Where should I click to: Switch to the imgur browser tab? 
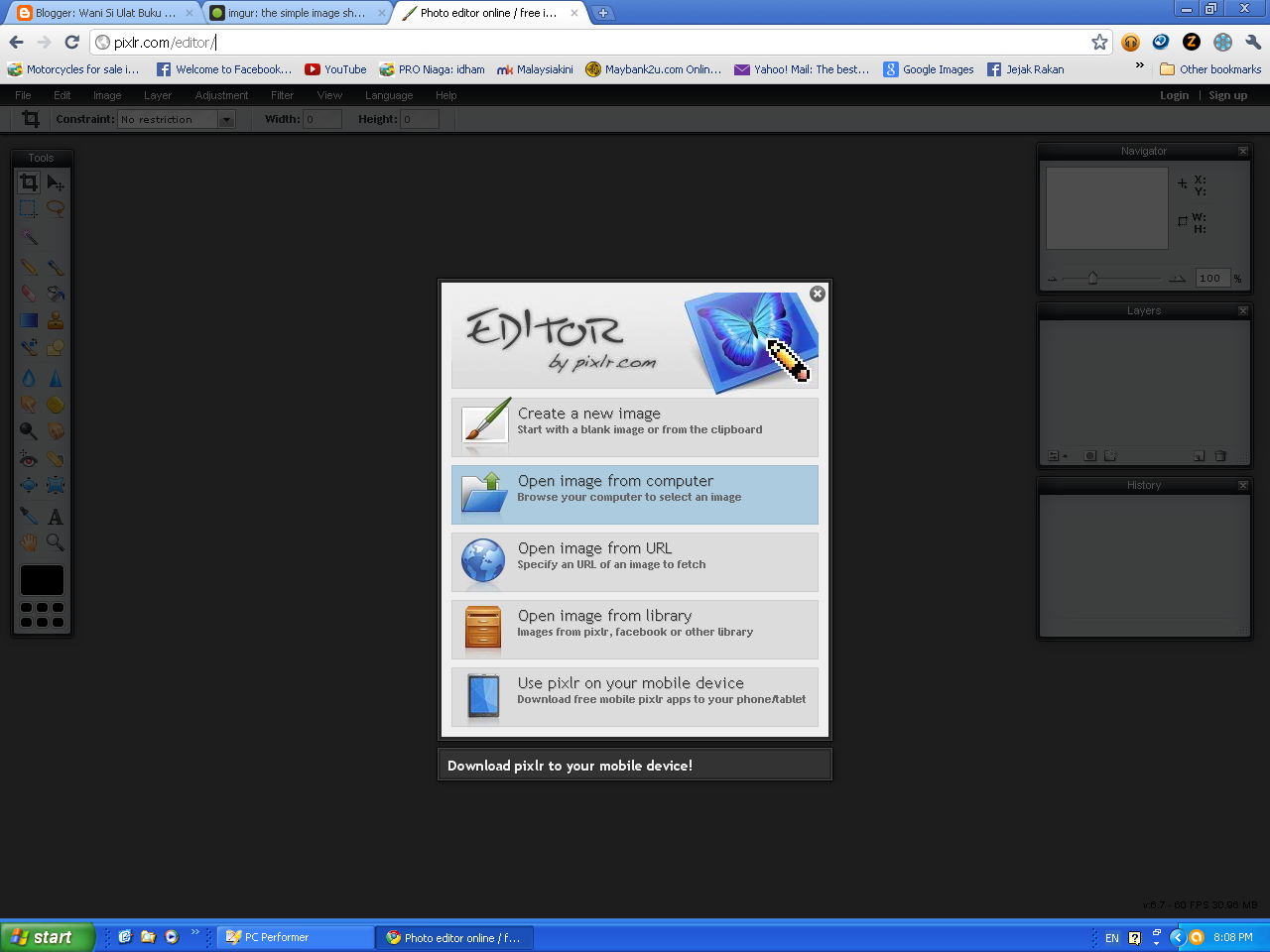[x=297, y=13]
